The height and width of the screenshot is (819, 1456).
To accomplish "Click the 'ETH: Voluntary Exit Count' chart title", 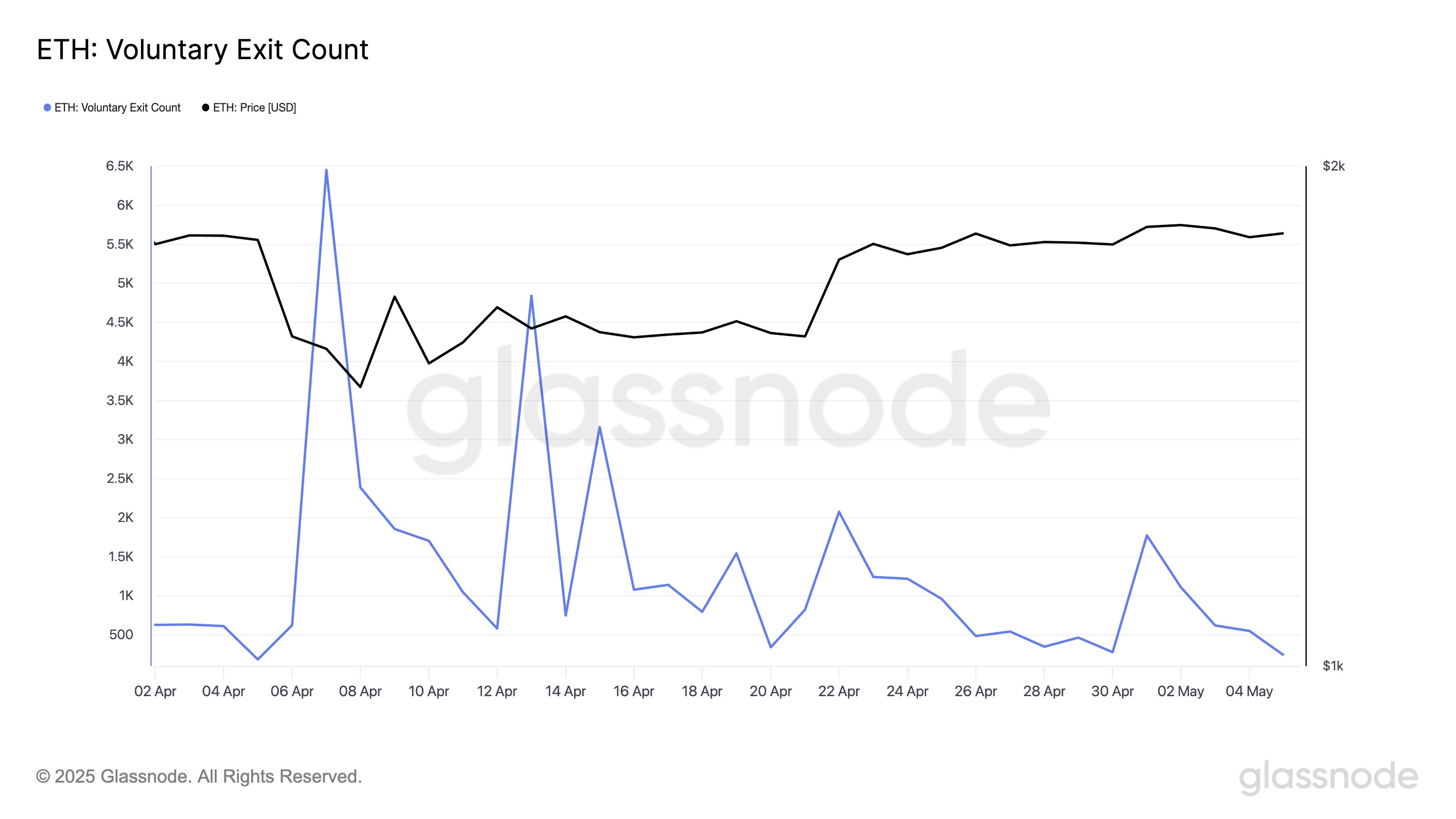I will tap(202, 50).
